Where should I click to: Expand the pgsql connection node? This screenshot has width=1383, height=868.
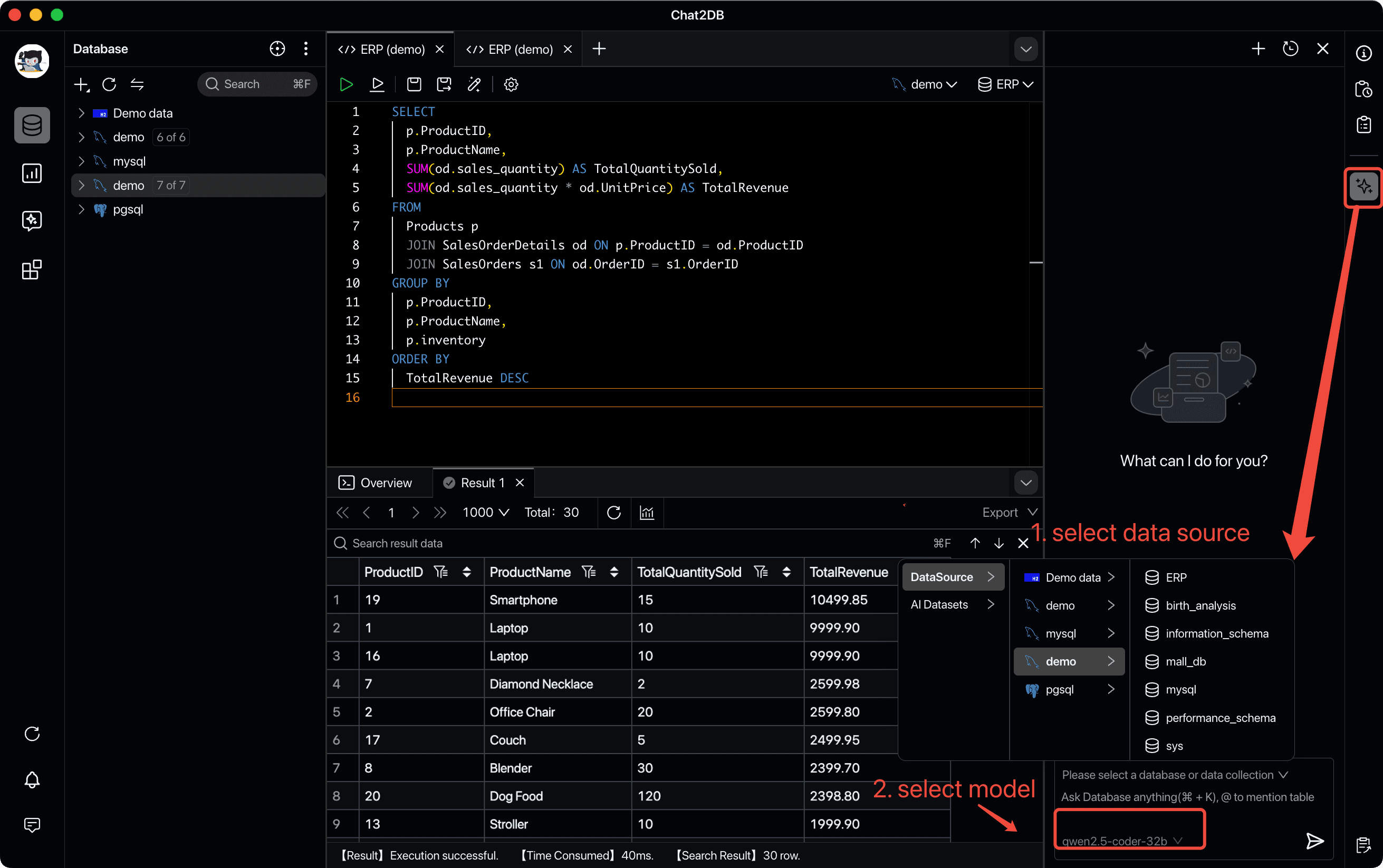tap(82, 209)
